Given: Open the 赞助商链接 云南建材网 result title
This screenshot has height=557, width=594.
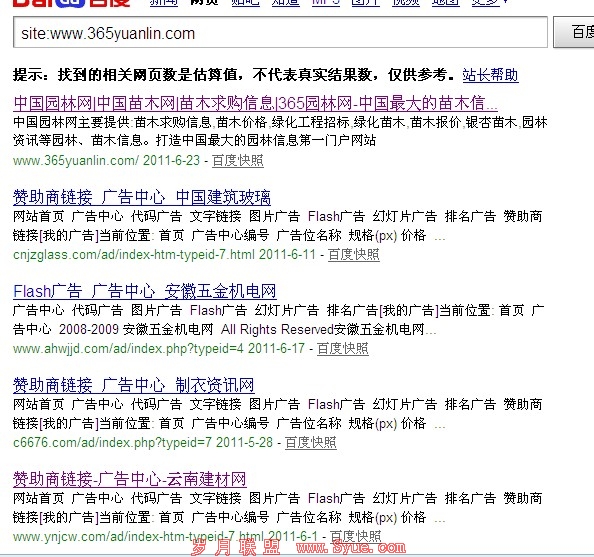Looking at the screenshot, I should tap(130, 479).
